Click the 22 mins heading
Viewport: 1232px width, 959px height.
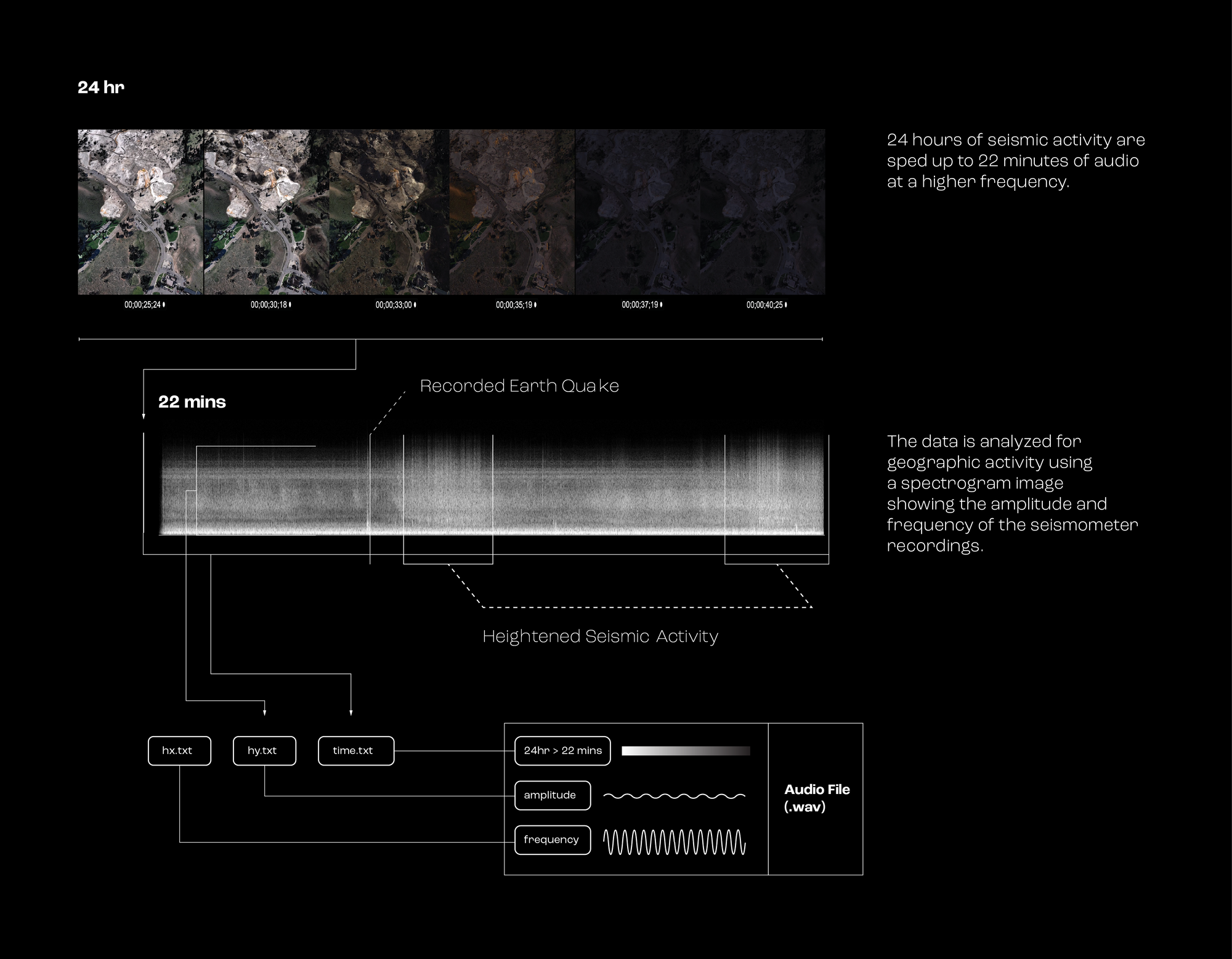coord(192,402)
